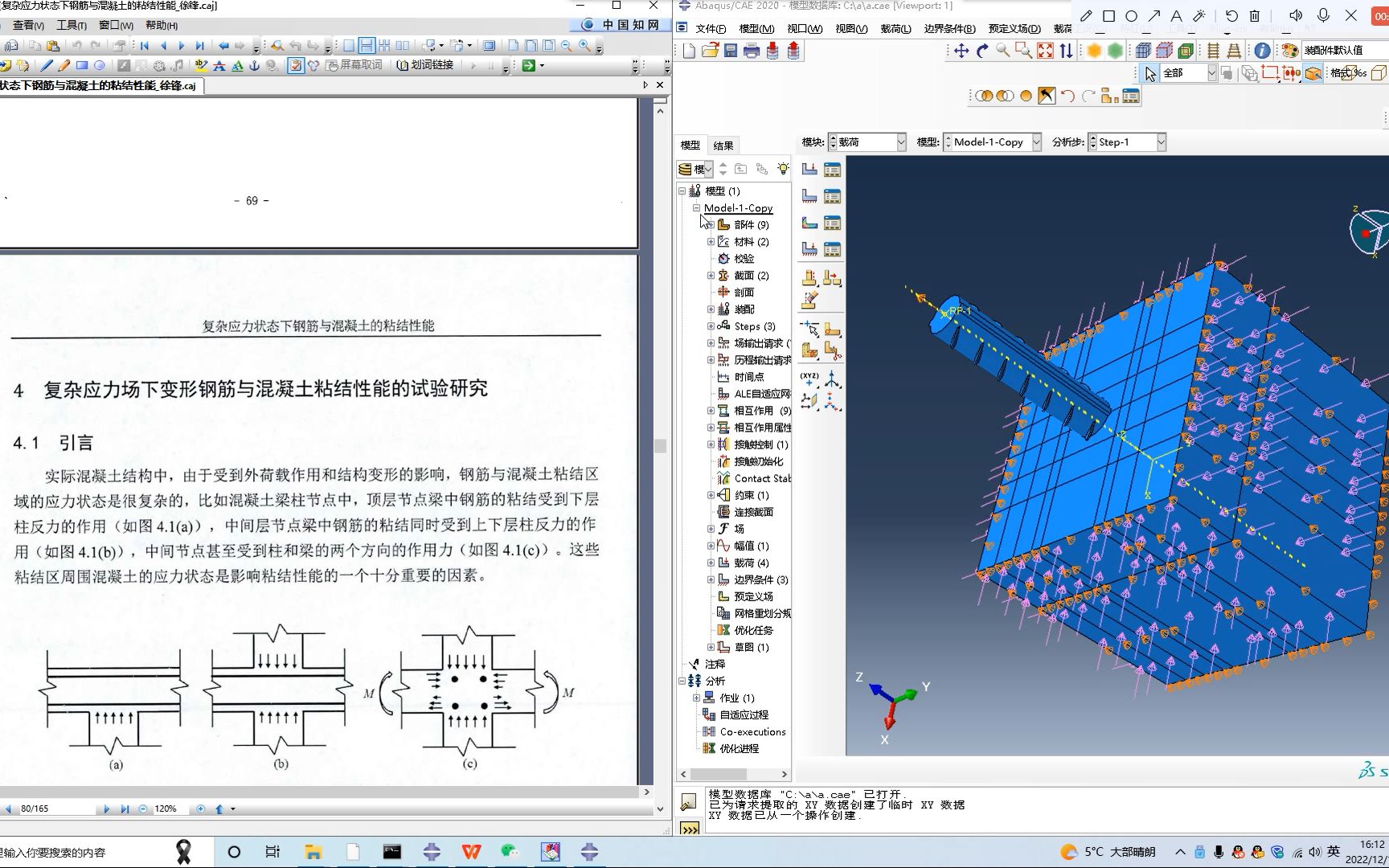Select the Rotate View tool in Abaqus
The height and width of the screenshot is (868, 1389).
(982, 51)
